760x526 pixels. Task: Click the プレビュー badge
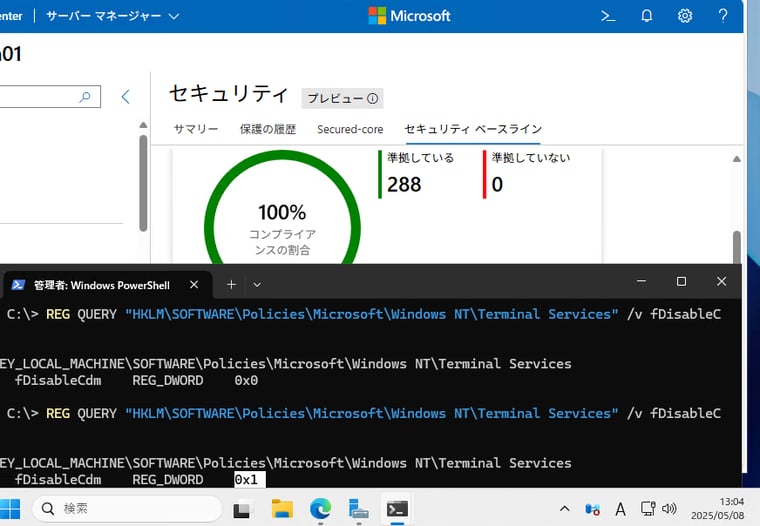342,98
